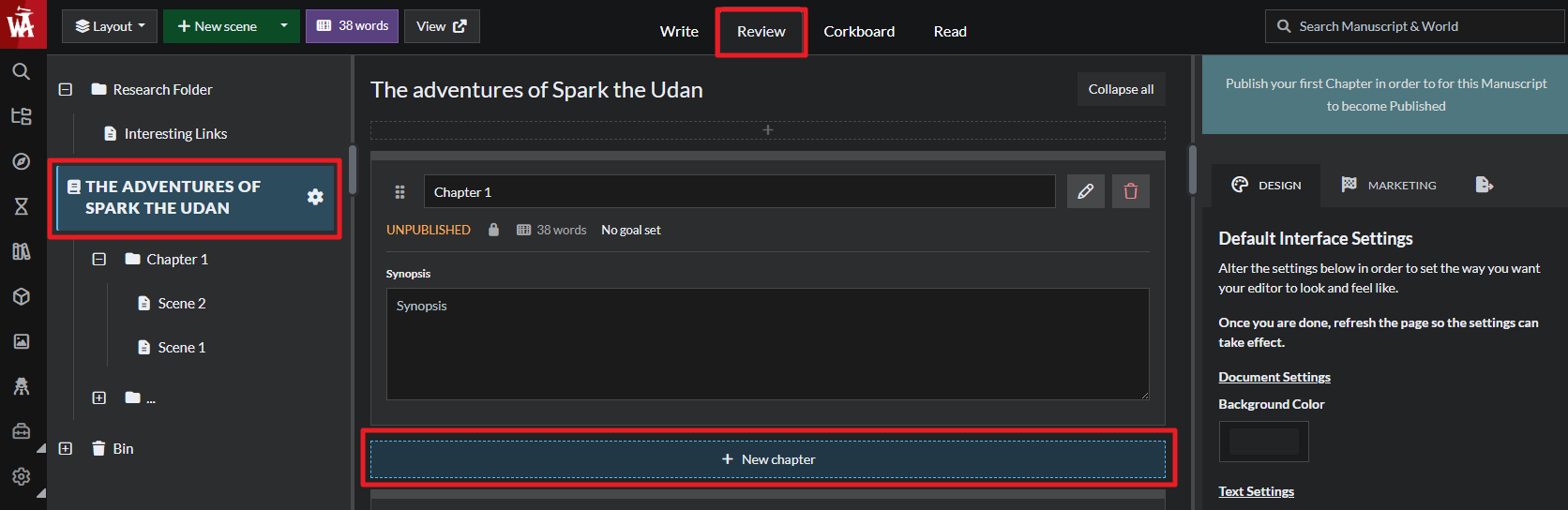The image size is (1568, 510).
Task: Expand the Bin node in tree
Action: click(x=66, y=449)
